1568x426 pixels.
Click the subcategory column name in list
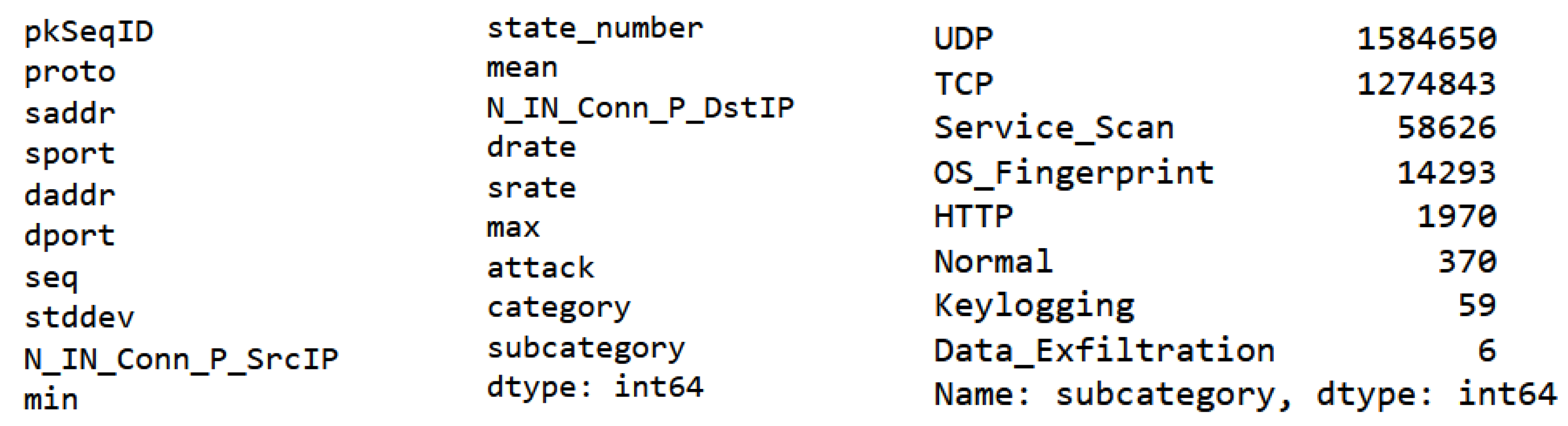pyautogui.click(x=586, y=348)
